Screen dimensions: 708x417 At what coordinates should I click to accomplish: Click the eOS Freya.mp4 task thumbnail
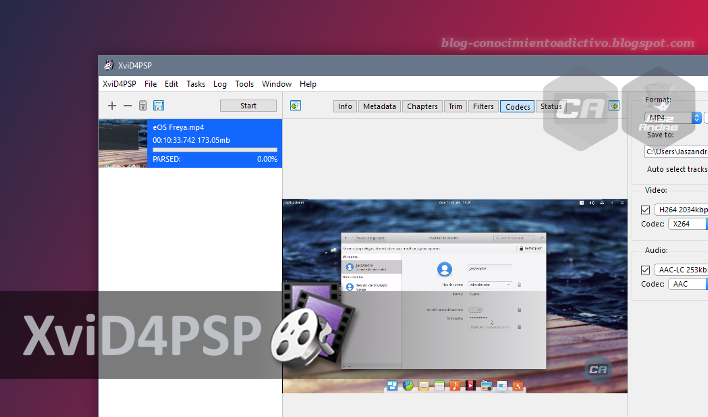coord(123,144)
